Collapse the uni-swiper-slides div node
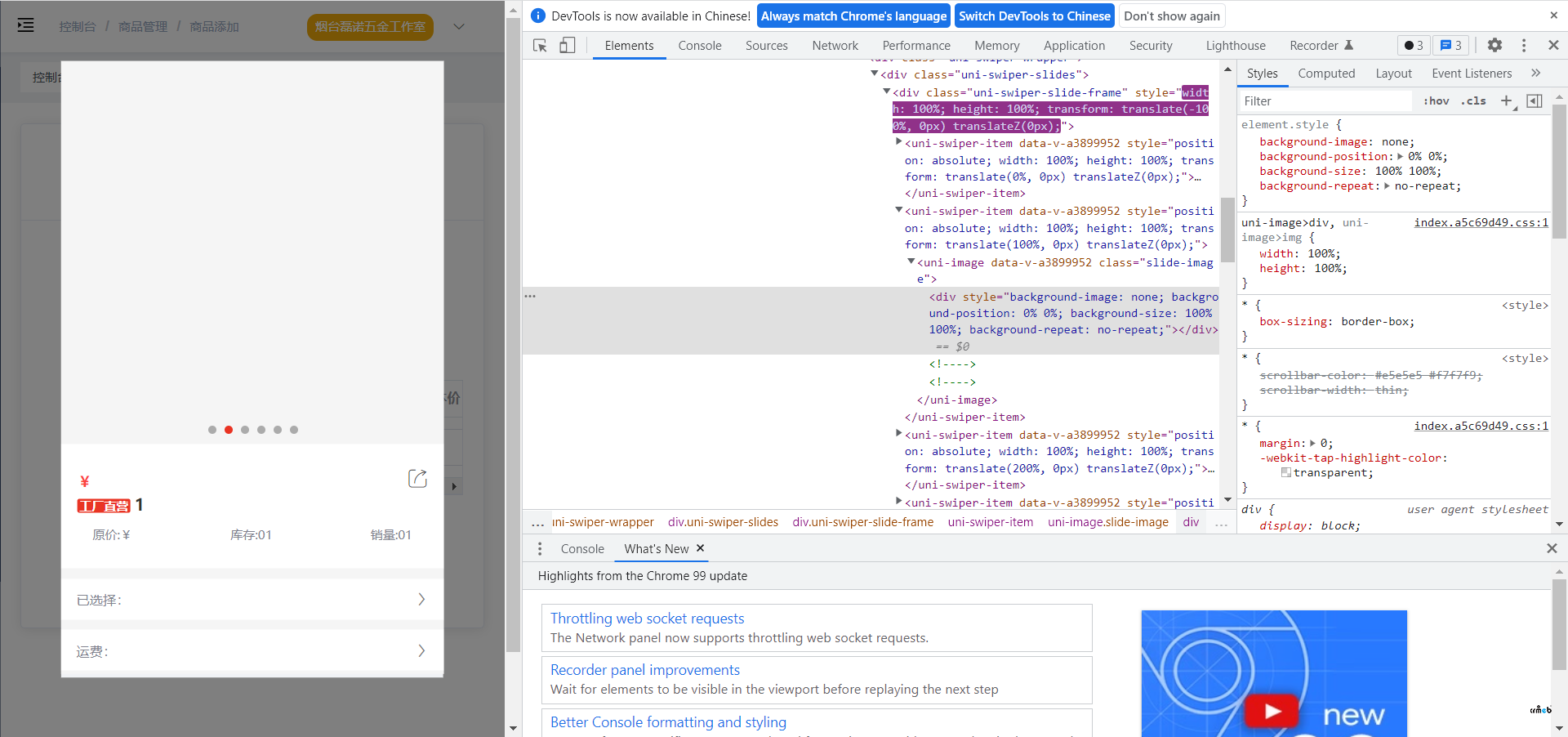The width and height of the screenshot is (1568, 737). click(x=875, y=74)
